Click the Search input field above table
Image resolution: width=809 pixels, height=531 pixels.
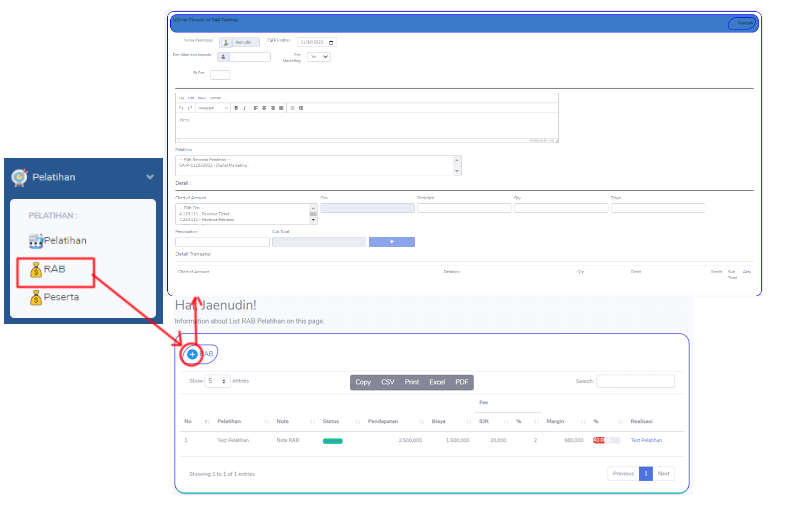point(635,381)
